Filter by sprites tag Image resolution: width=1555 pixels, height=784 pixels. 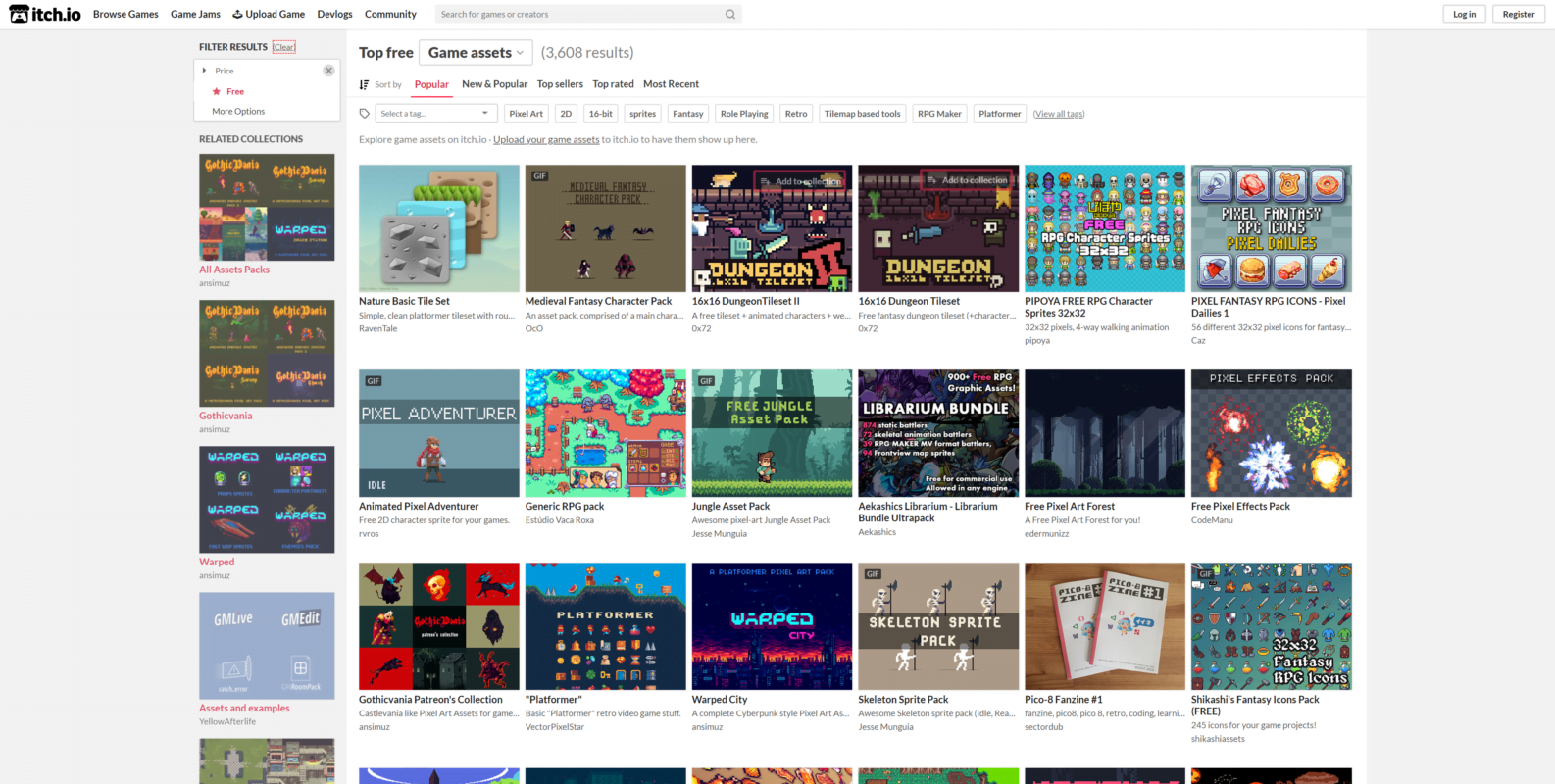643,114
